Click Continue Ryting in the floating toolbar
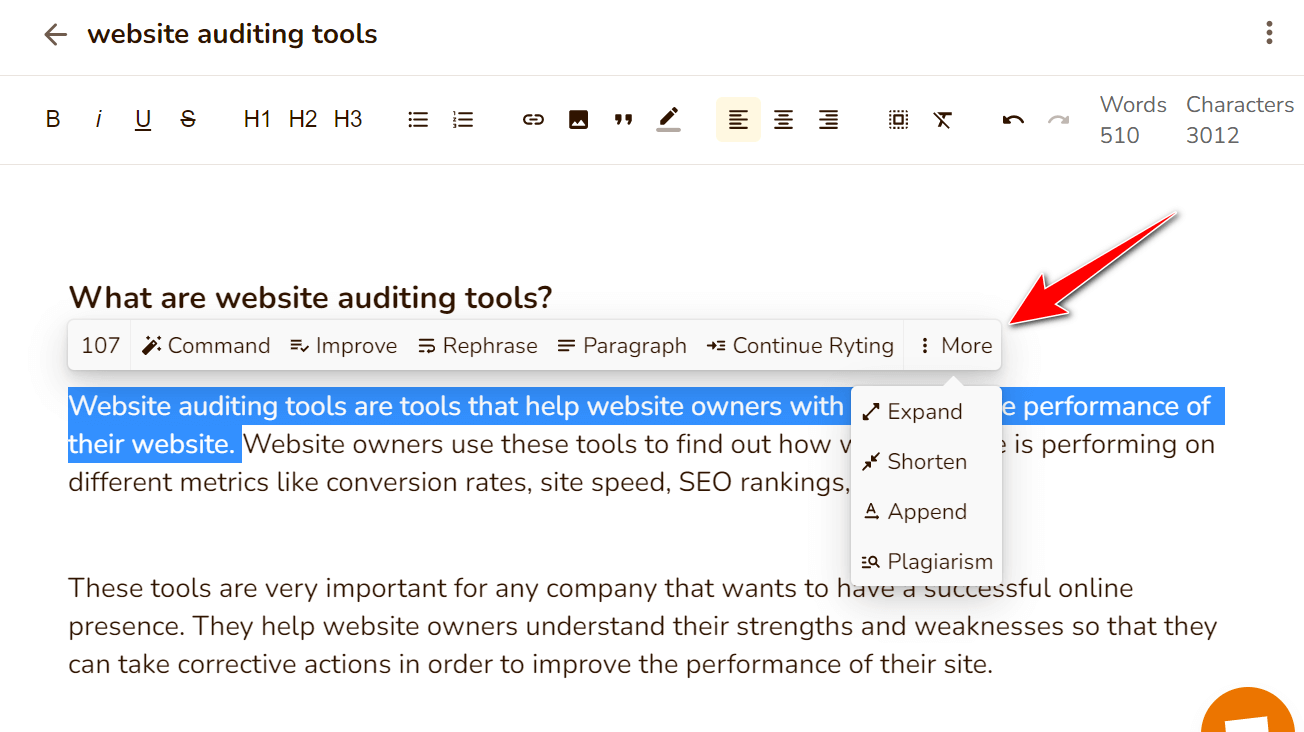This screenshot has width=1304, height=732. pyautogui.click(x=800, y=345)
